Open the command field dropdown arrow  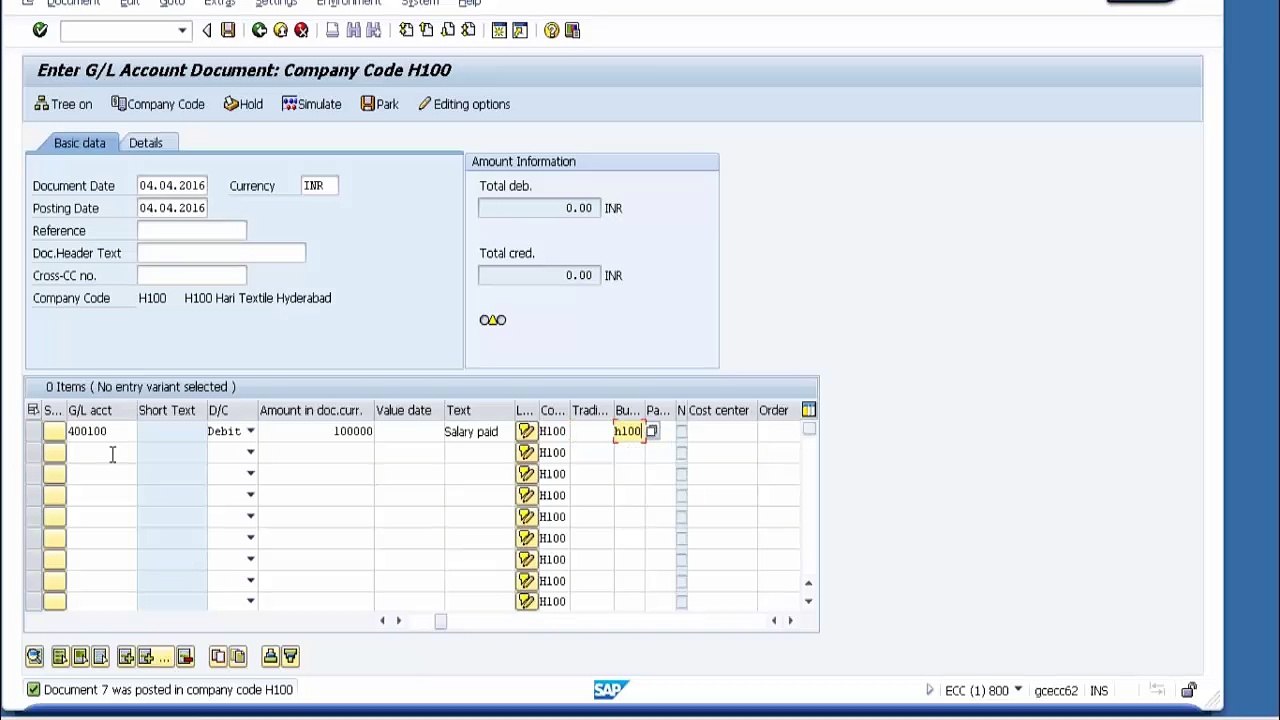coord(182,31)
